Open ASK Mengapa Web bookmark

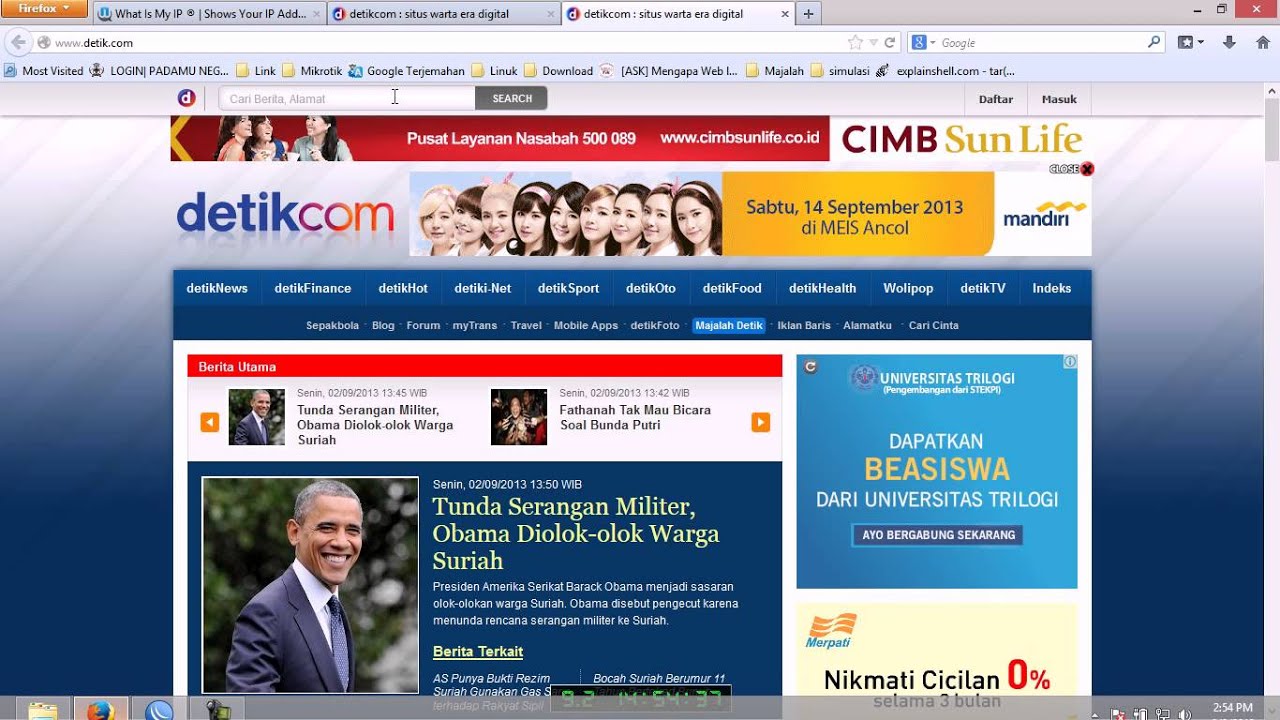[669, 71]
